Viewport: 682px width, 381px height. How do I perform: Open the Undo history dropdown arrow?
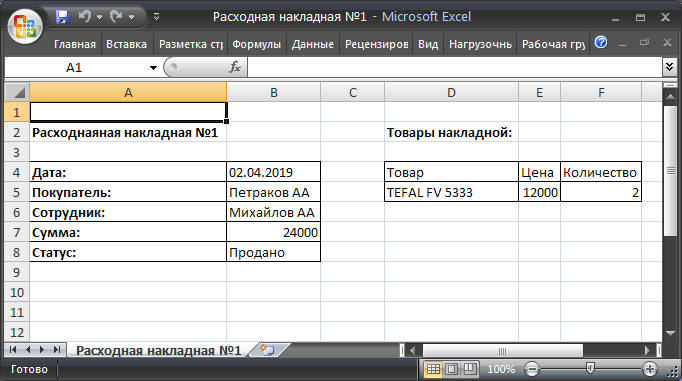[x=100, y=17]
